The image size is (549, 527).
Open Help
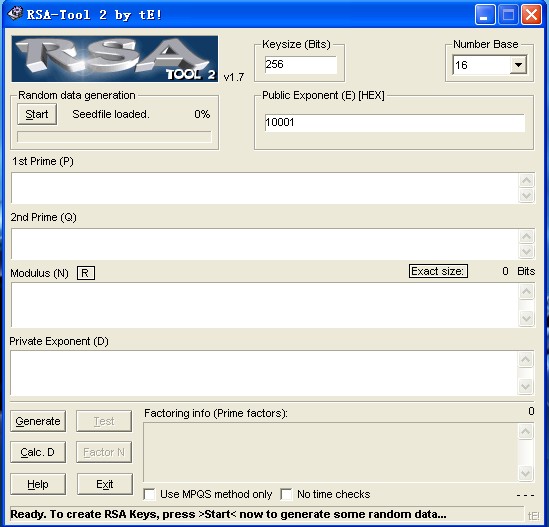(38, 484)
